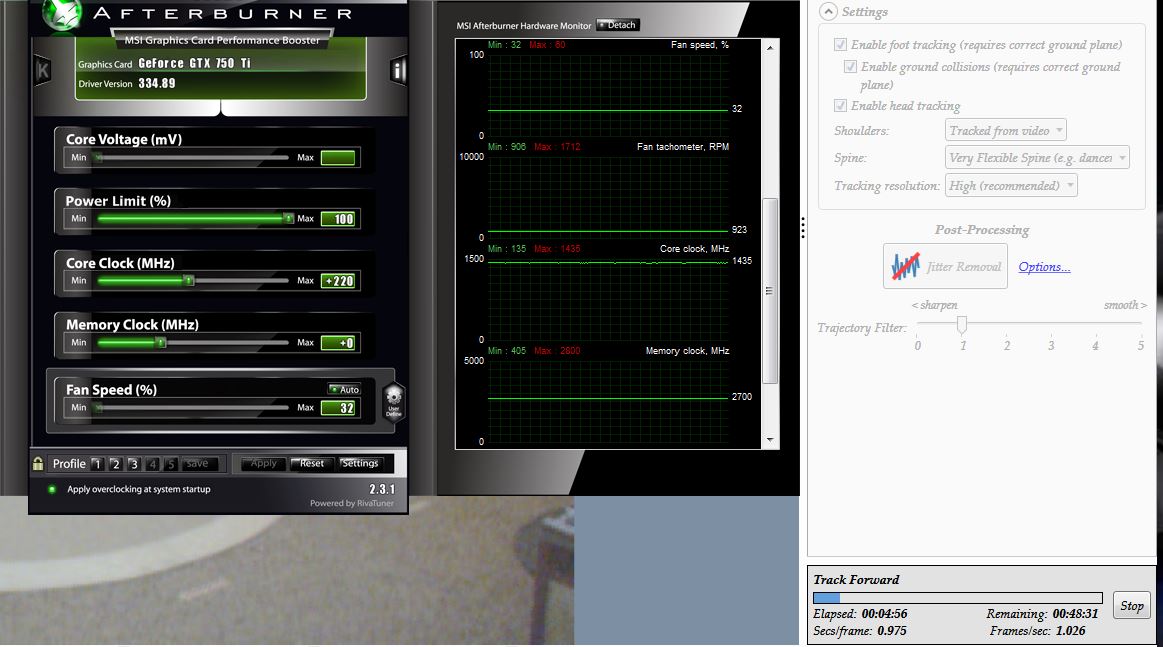Open the Tracking resolution dropdown
The width and height of the screenshot is (1163, 647).
tap(1012, 185)
